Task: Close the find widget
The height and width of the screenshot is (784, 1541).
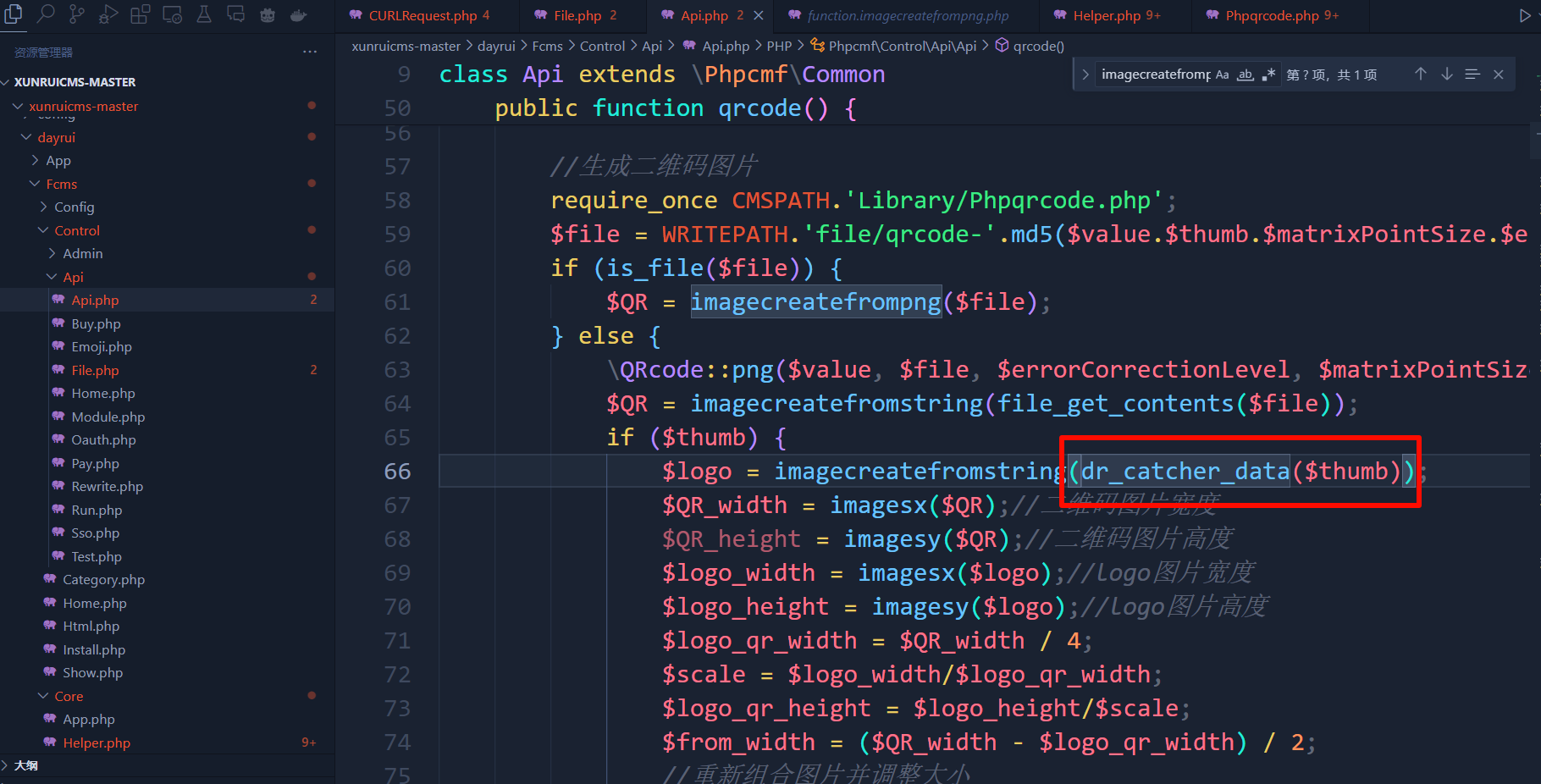Action: click(x=1499, y=75)
